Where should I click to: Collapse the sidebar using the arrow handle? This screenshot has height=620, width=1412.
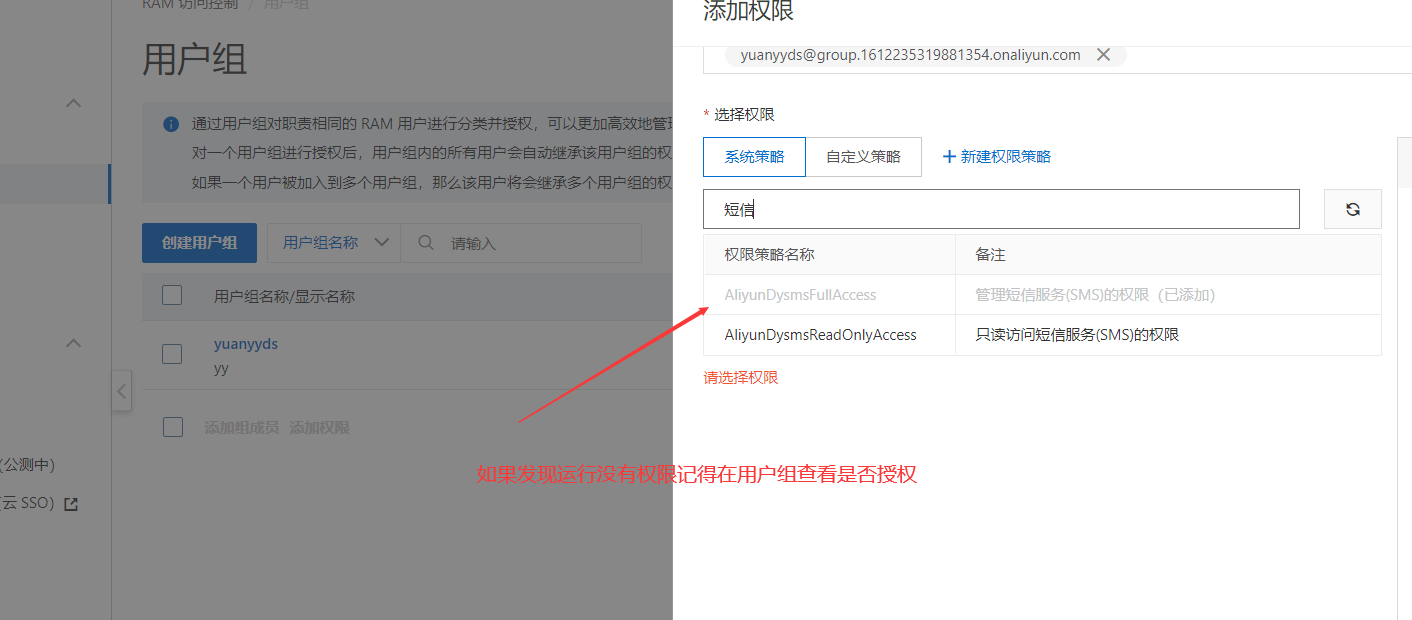121,391
